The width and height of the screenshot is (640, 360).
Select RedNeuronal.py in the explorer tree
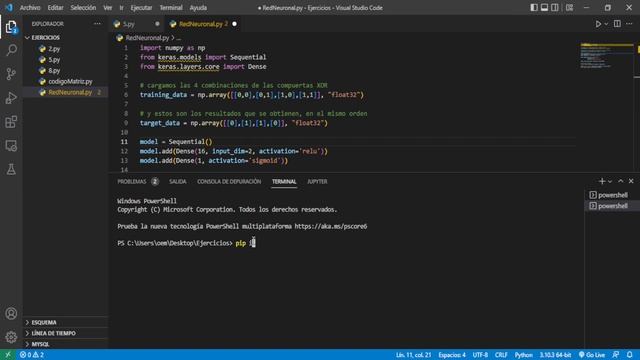(x=65, y=92)
